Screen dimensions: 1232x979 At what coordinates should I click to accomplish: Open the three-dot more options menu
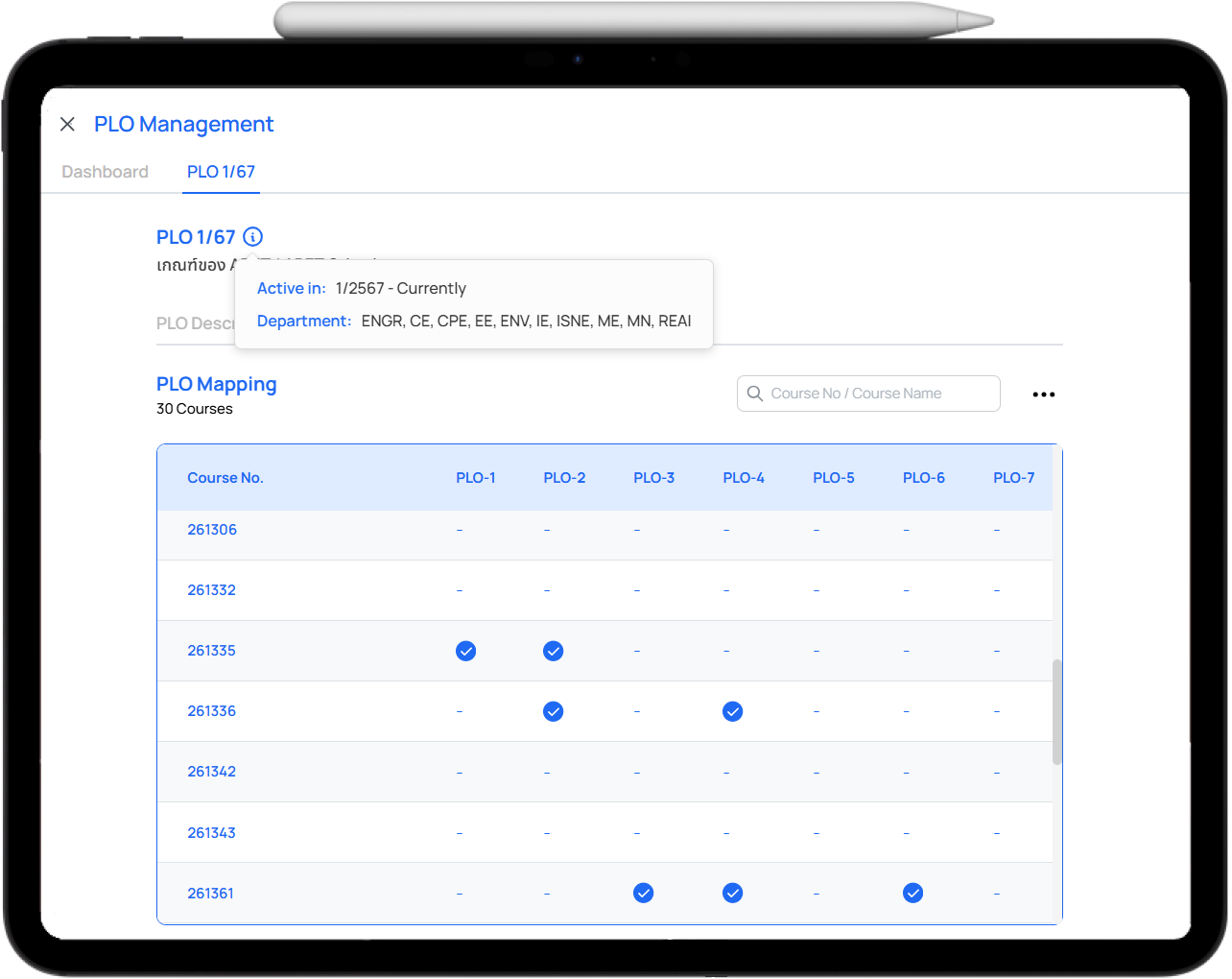[x=1043, y=394]
